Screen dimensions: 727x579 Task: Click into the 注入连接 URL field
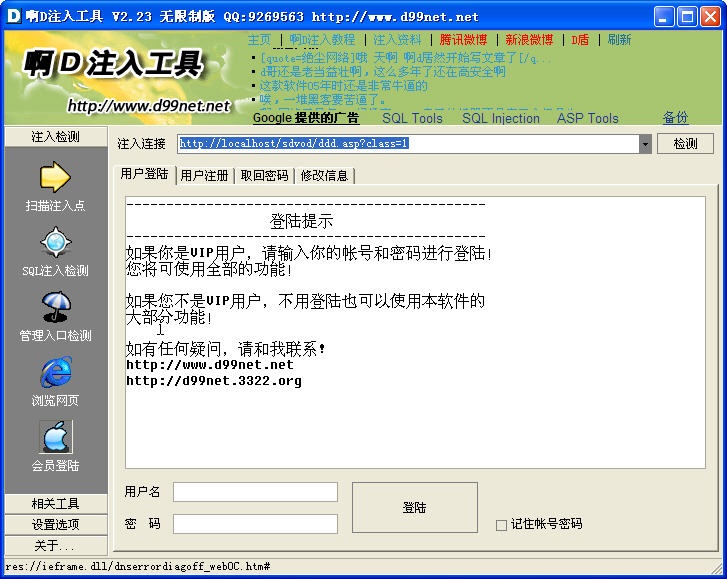coord(408,144)
